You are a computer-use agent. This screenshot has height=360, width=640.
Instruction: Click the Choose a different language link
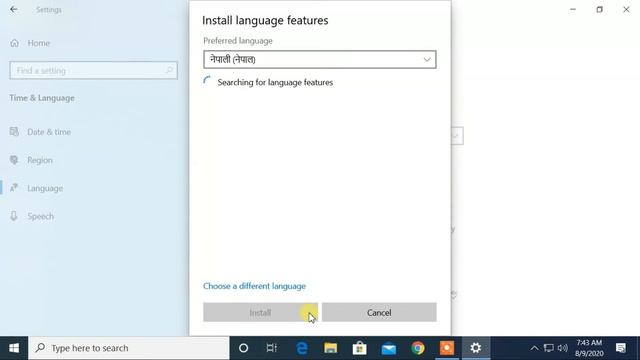click(254, 286)
